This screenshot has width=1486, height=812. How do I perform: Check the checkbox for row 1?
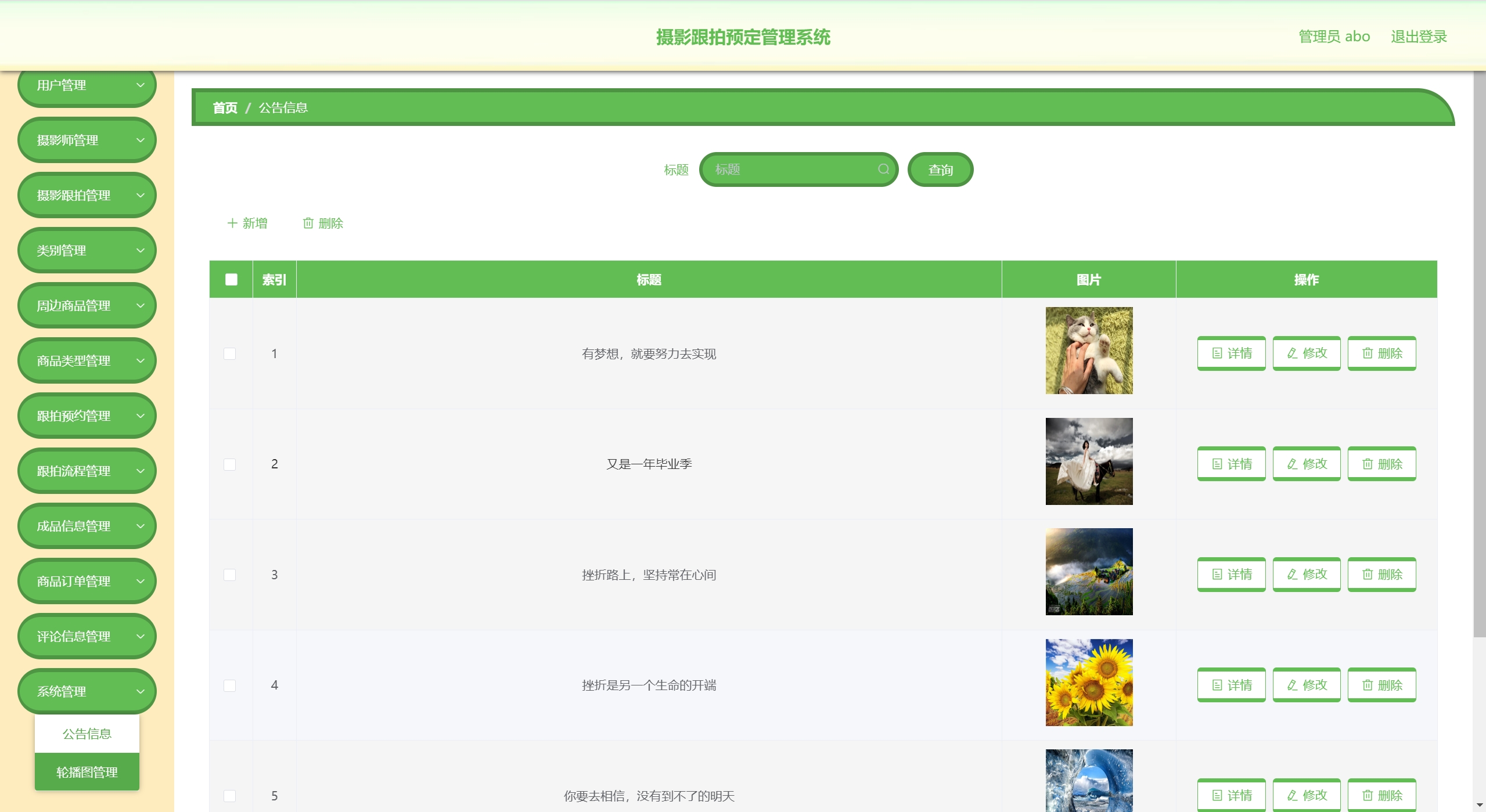[x=230, y=353]
